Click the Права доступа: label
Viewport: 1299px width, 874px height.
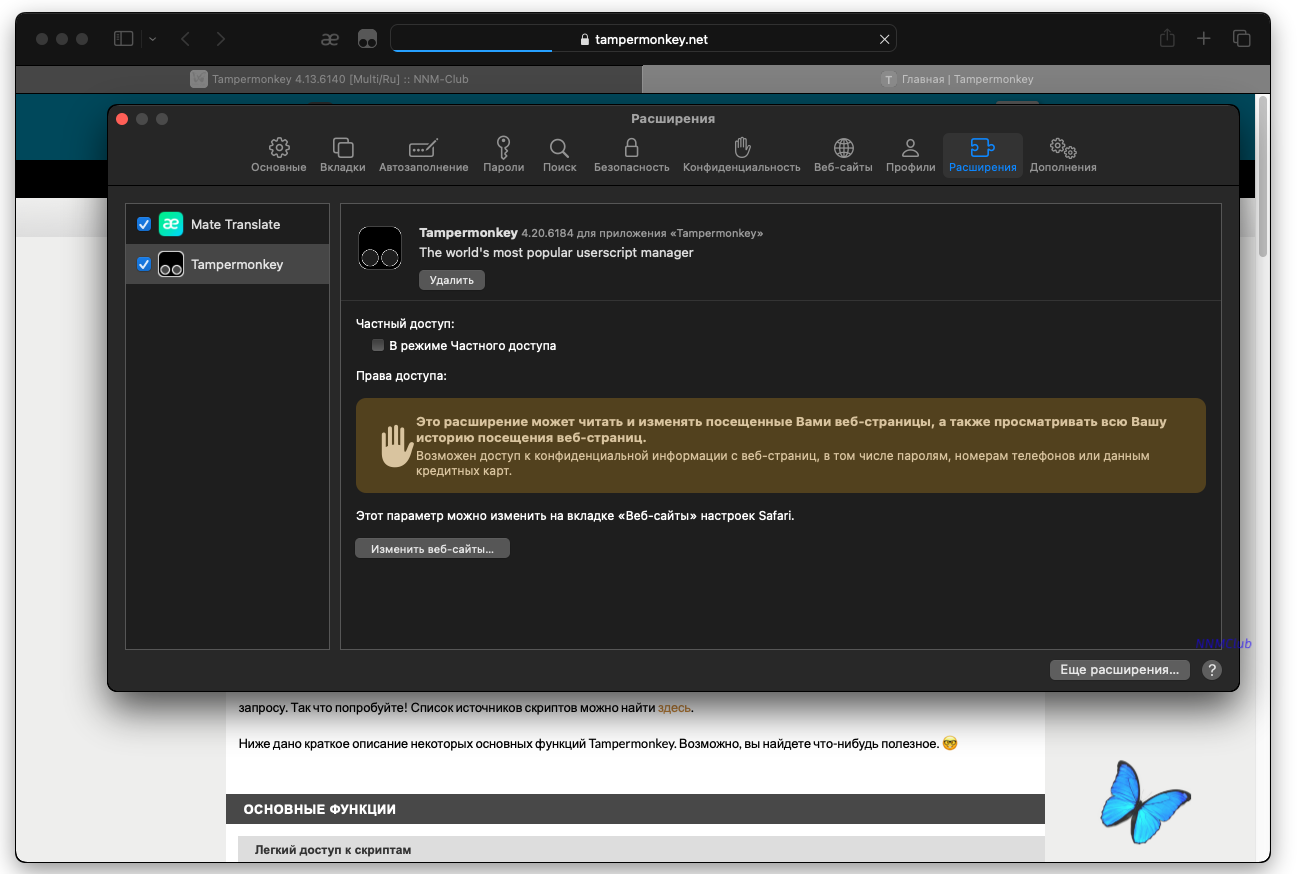tap(401, 376)
